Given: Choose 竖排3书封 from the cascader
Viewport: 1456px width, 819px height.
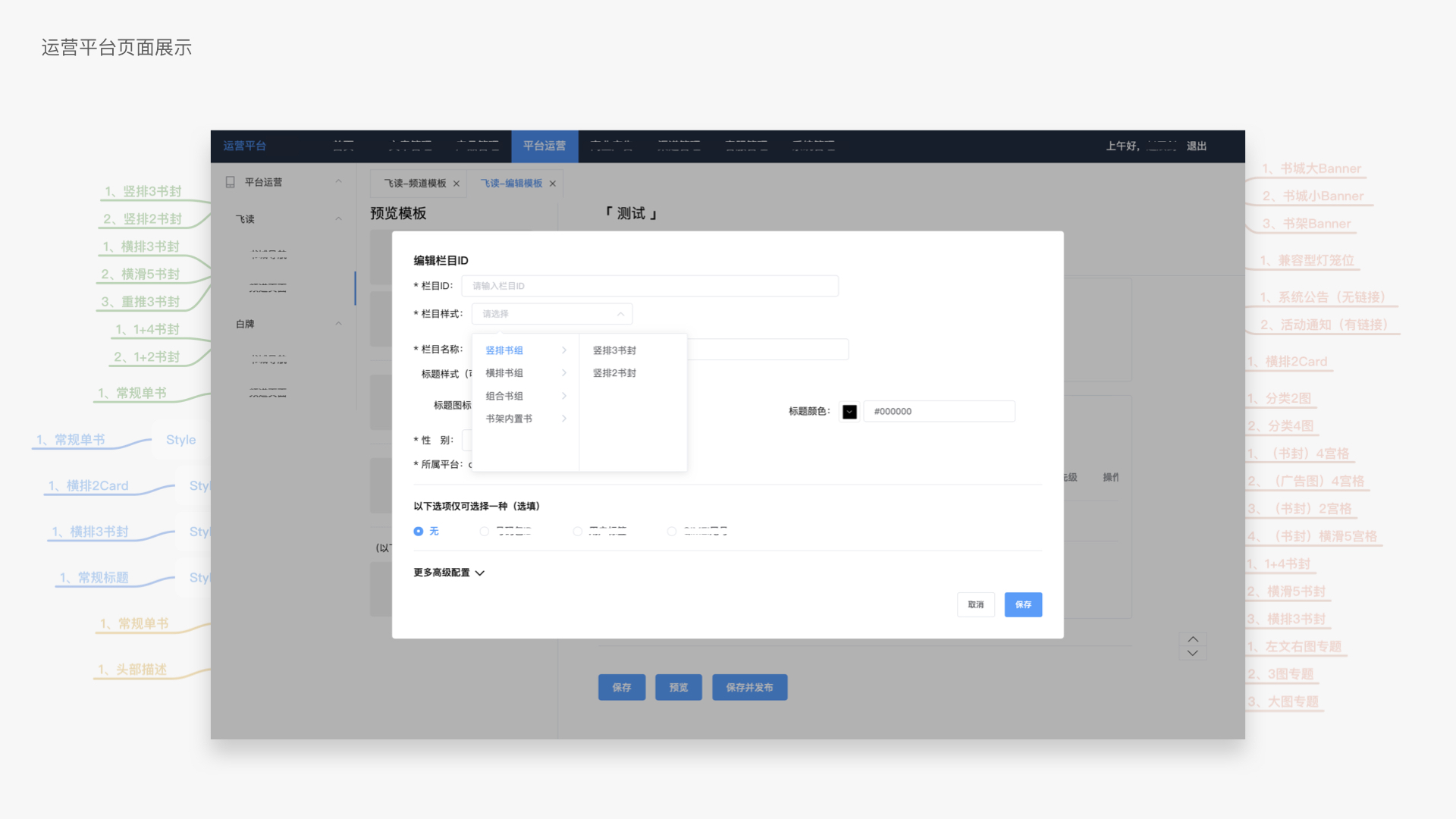Looking at the screenshot, I should (614, 350).
